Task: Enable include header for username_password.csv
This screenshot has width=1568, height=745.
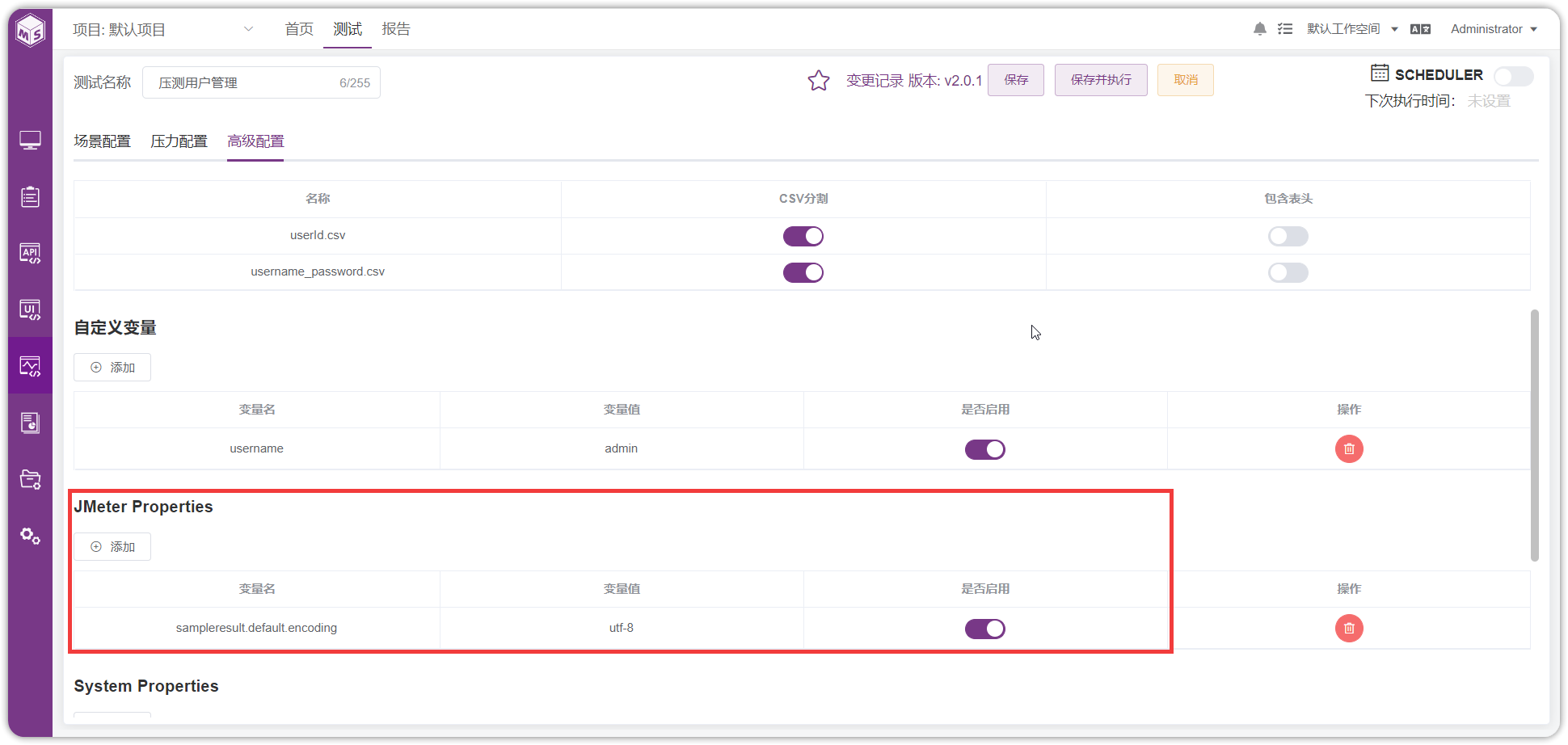Action: tap(1288, 272)
